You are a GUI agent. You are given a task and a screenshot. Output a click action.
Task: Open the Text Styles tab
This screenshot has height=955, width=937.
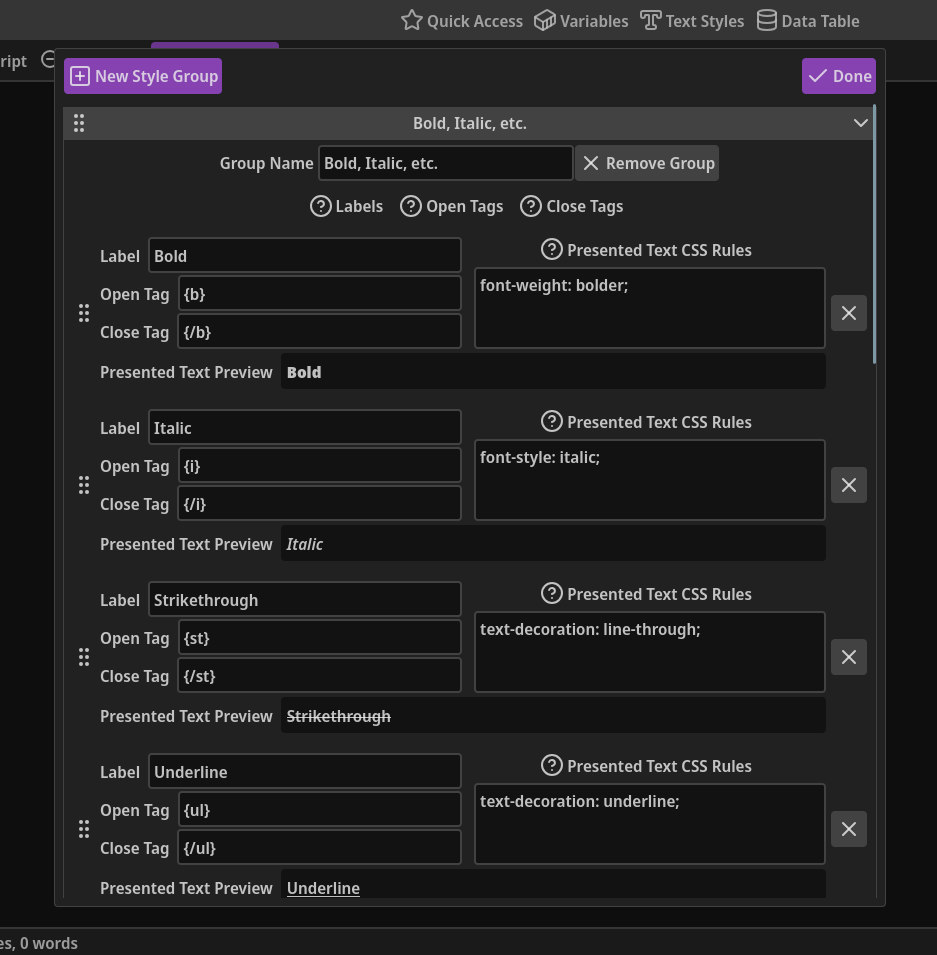click(x=692, y=20)
